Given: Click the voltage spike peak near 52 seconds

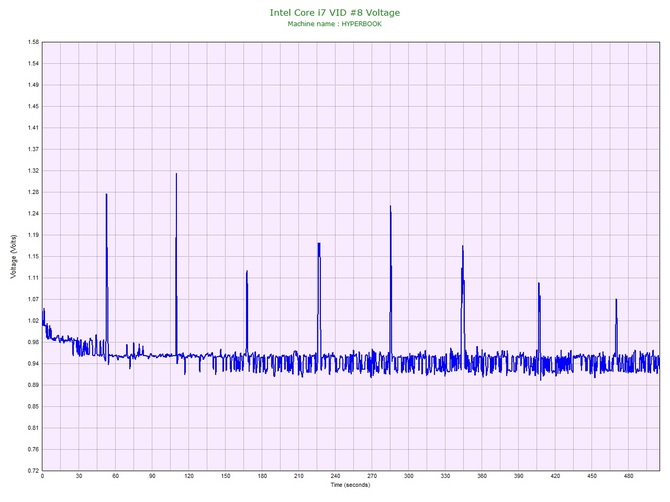Looking at the screenshot, I should tap(106, 195).
